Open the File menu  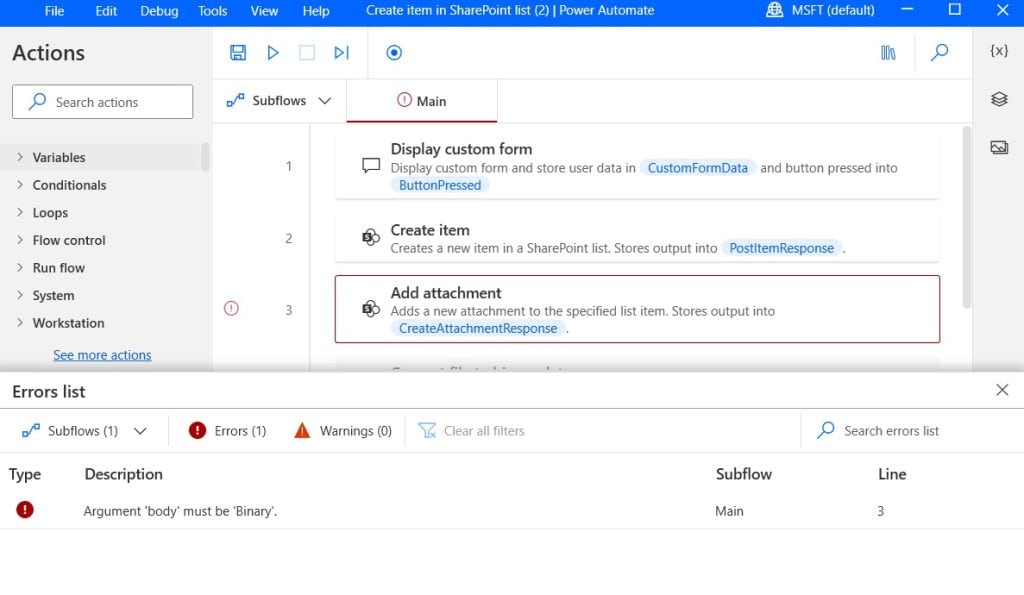pos(54,11)
